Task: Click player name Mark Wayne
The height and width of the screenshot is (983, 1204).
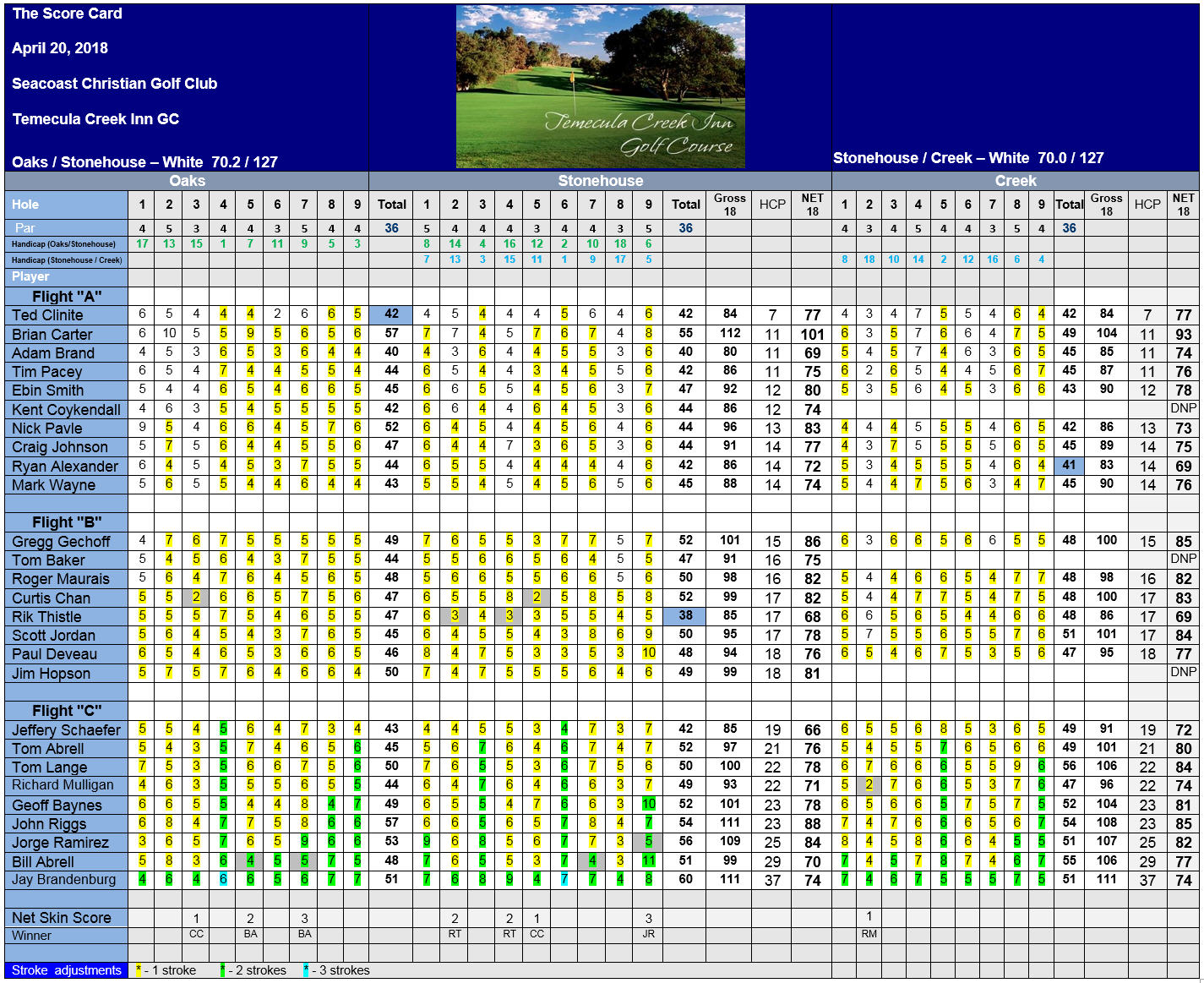Action: click(x=53, y=485)
